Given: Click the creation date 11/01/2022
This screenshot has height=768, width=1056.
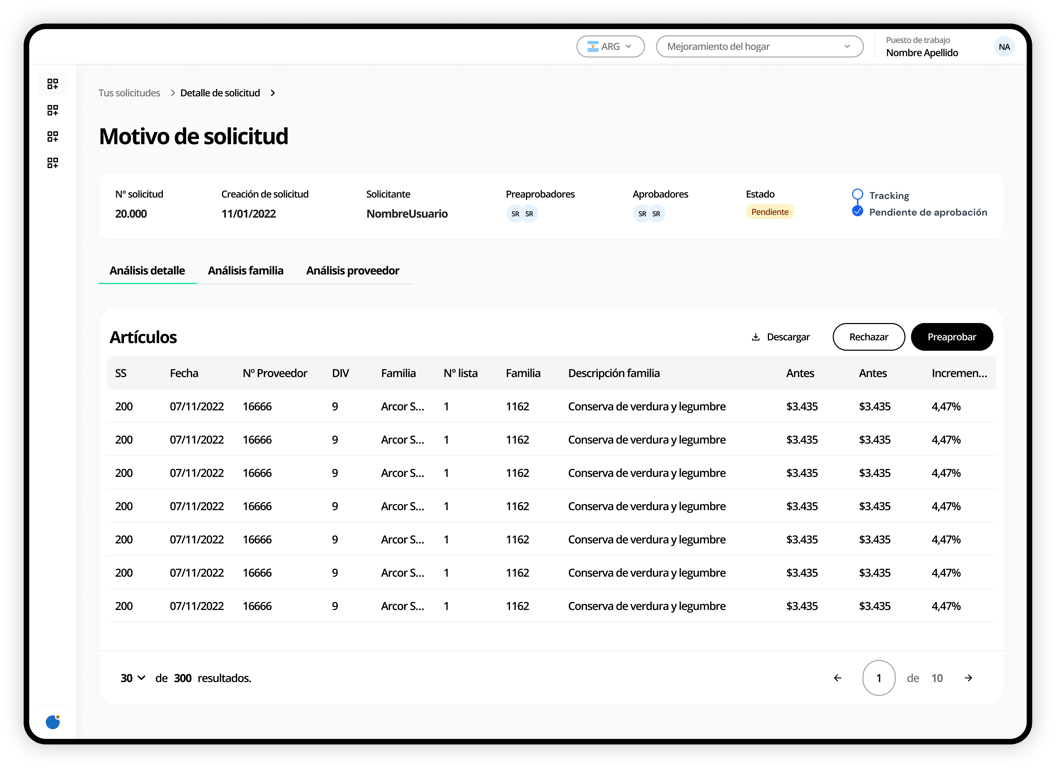Looking at the screenshot, I should point(249,214).
